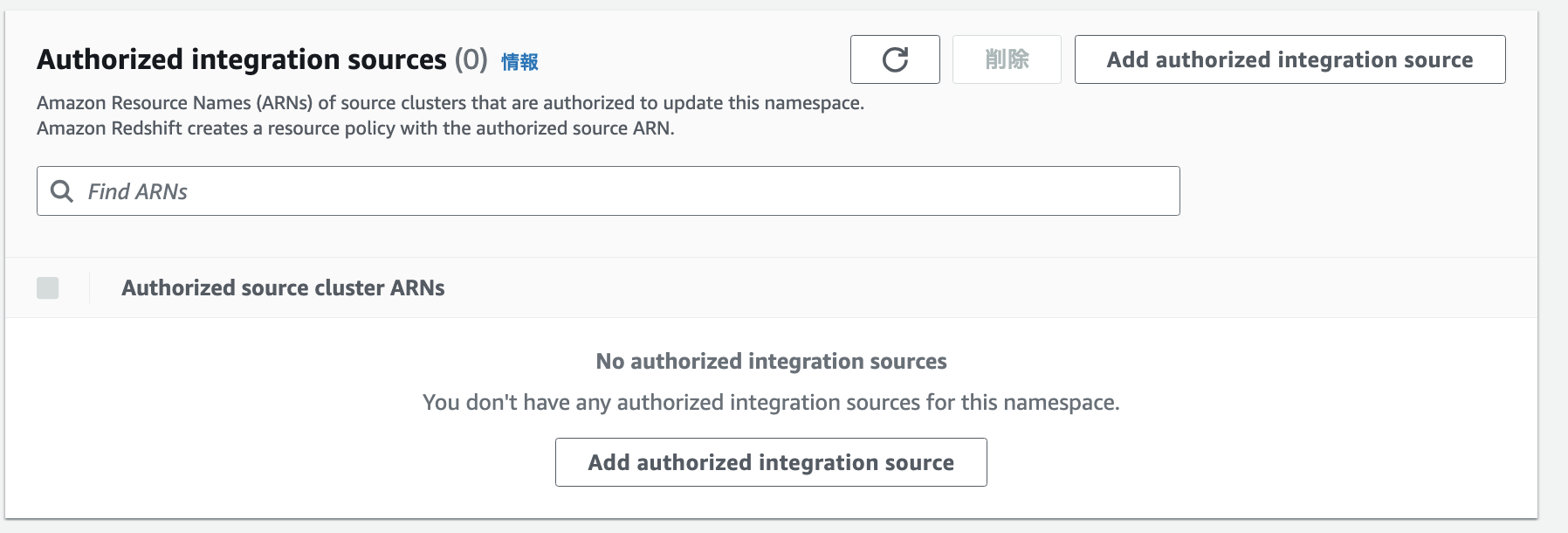
Task: Click the No authorized integration sources message
Action: coord(771,361)
